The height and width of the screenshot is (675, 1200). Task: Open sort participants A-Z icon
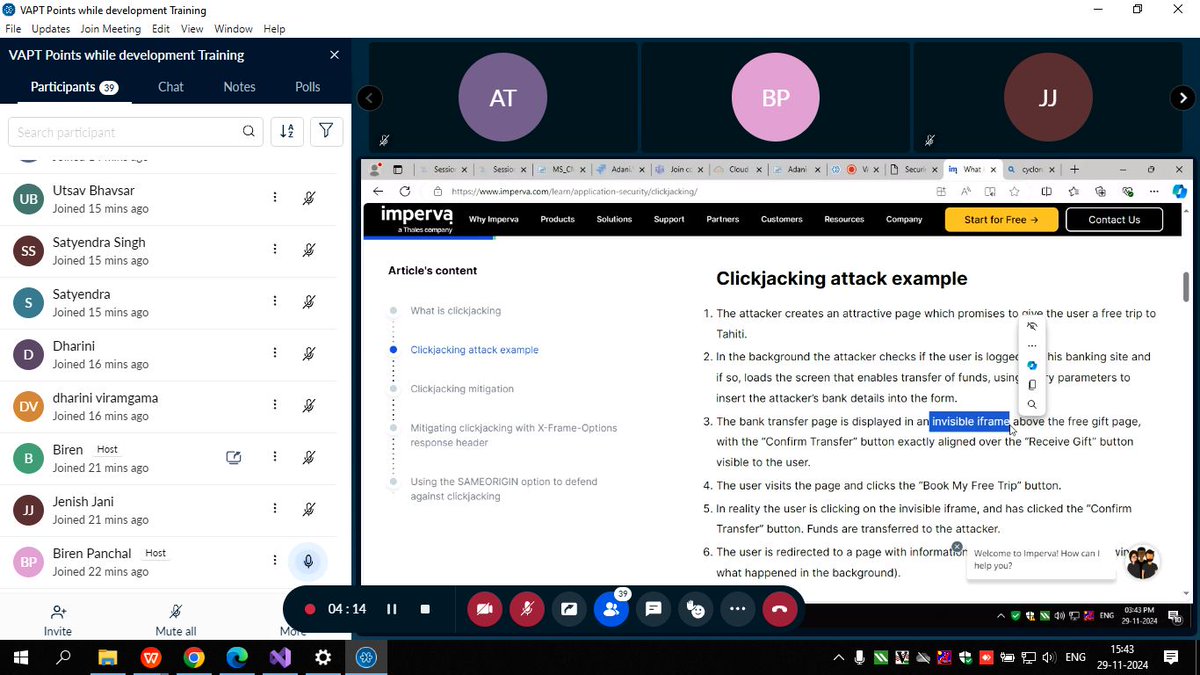(286, 131)
